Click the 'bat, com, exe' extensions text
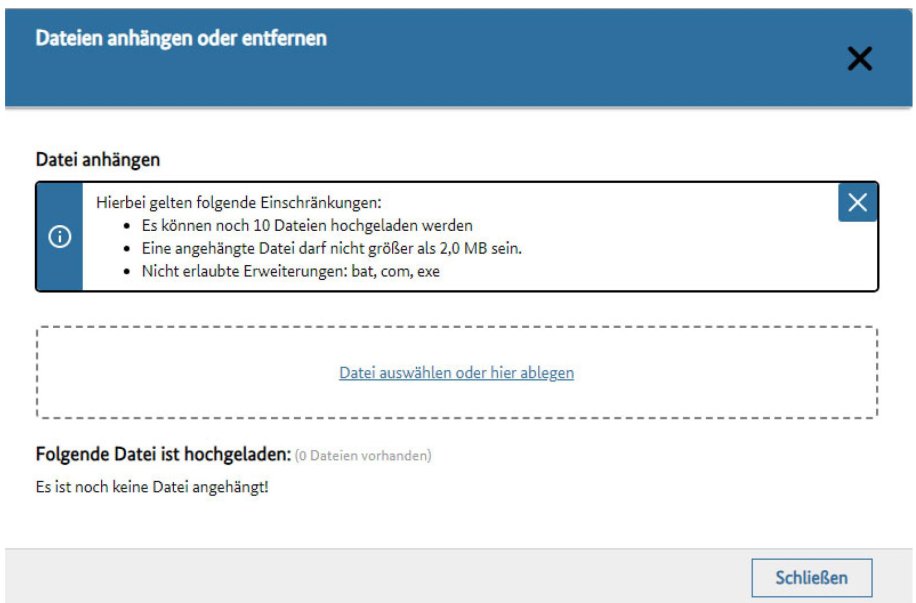 [395, 271]
